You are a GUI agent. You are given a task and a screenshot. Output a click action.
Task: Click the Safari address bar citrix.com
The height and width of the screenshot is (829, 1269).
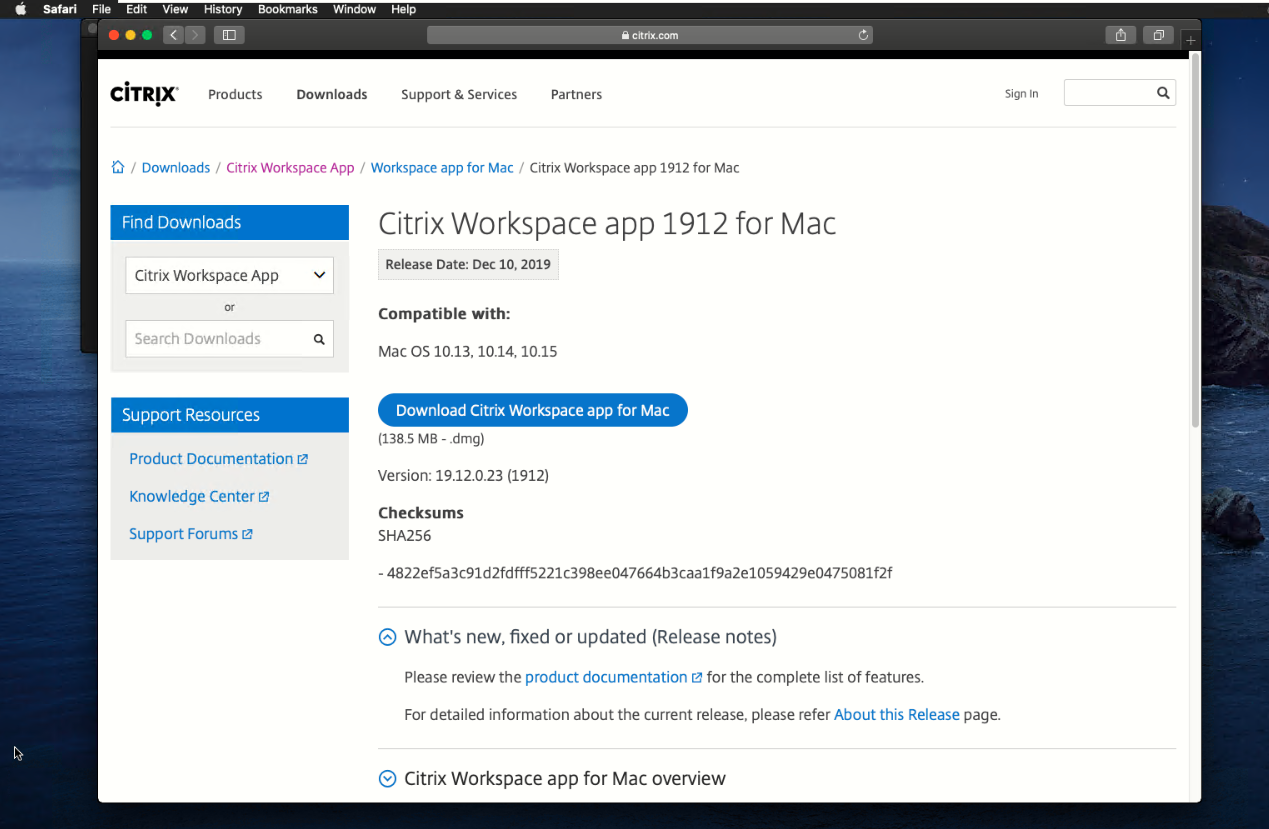(x=650, y=35)
